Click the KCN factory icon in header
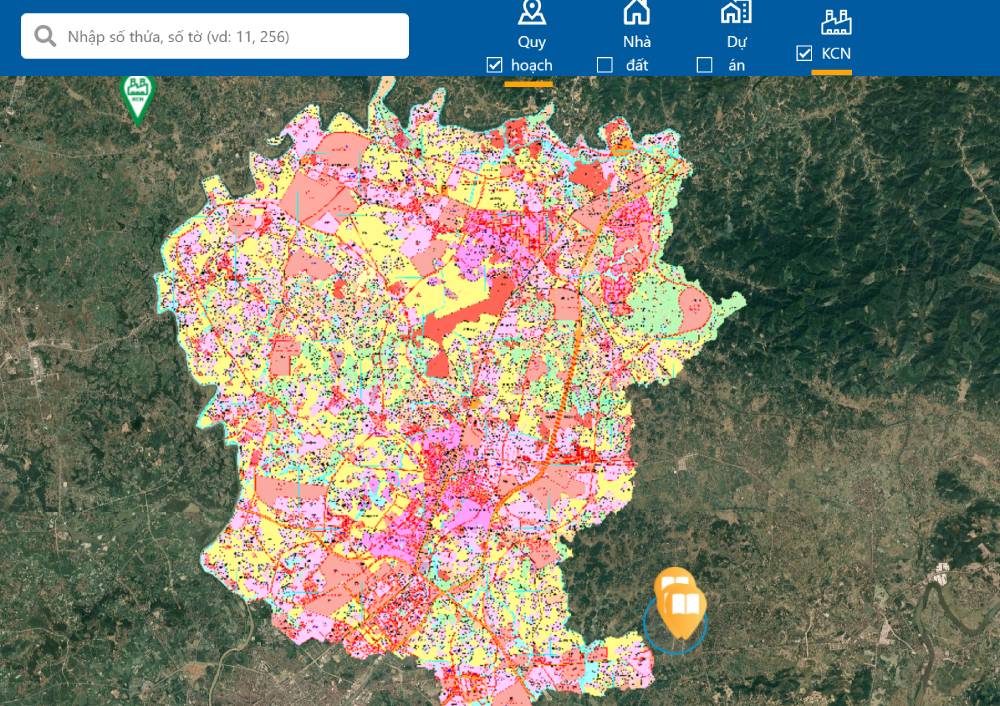 pos(835,20)
